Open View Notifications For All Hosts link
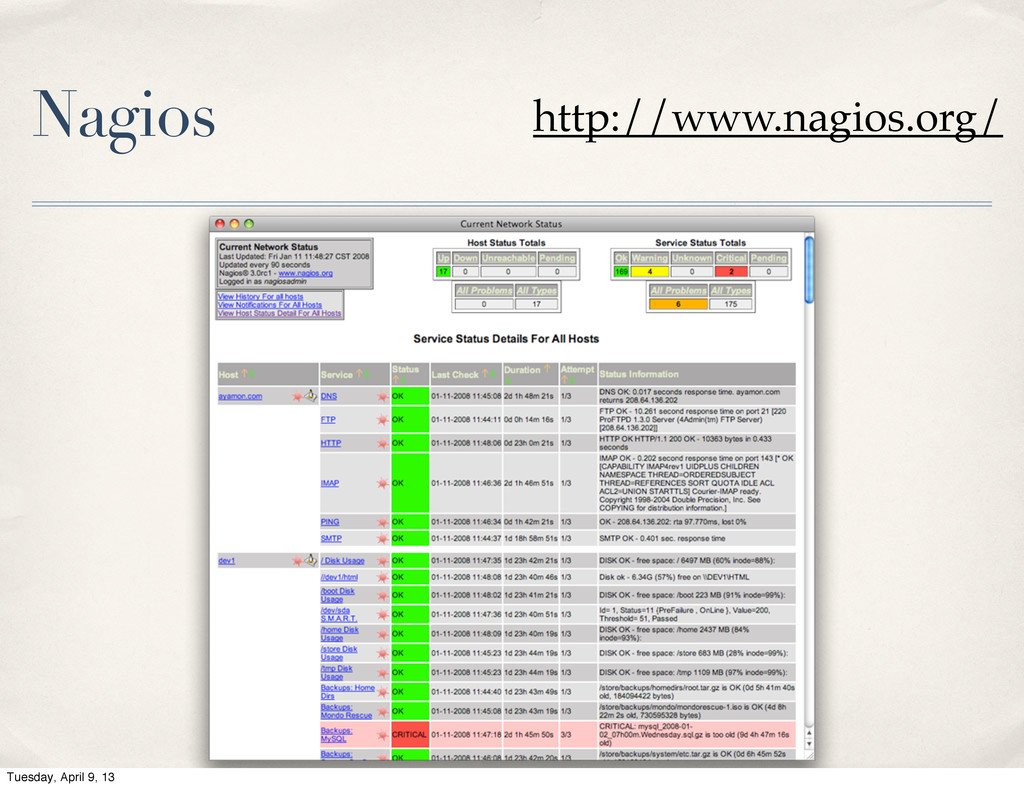This screenshot has width=1024, height=788. [x=270, y=305]
